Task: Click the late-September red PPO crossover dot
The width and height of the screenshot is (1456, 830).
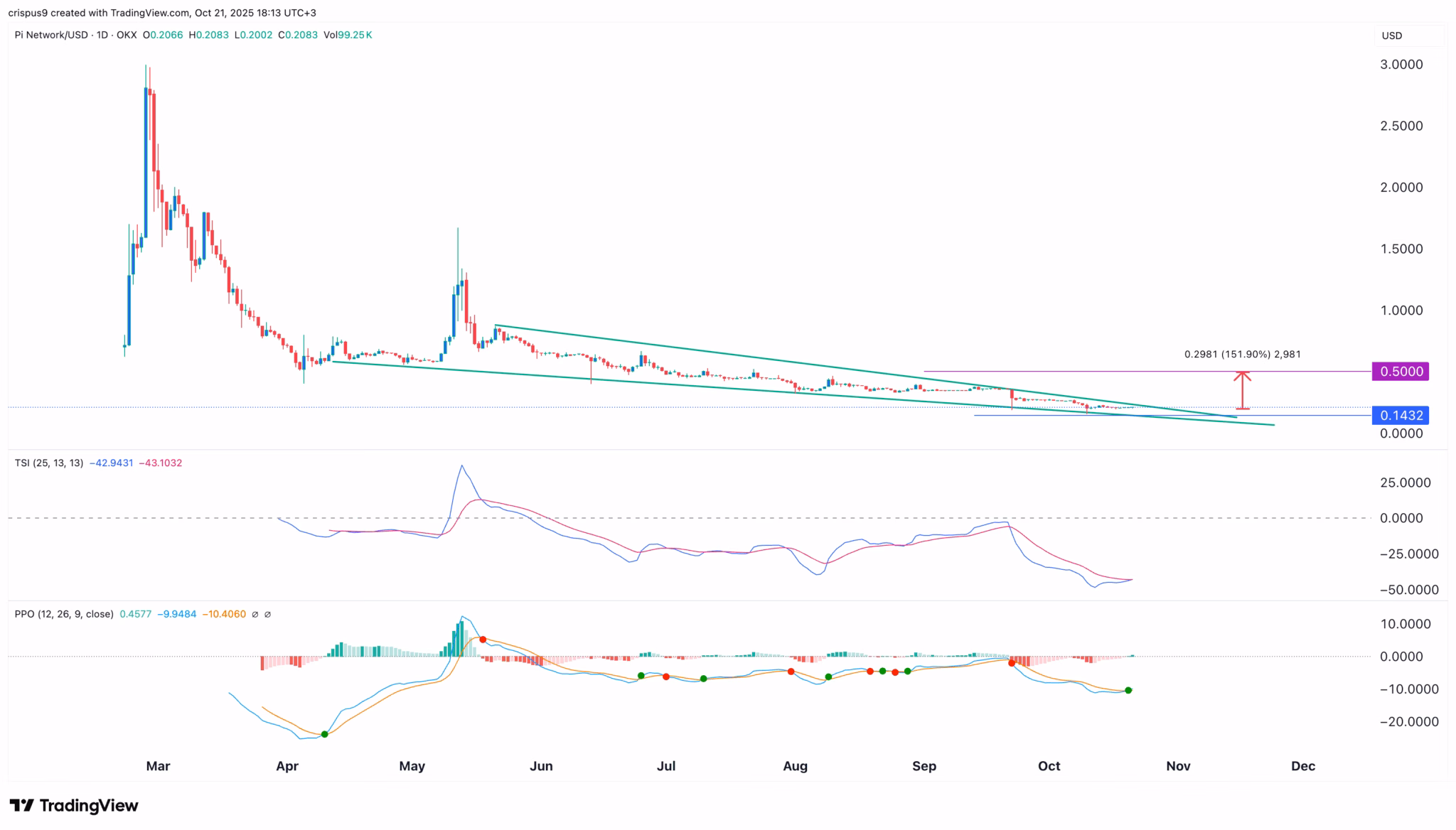Action: pos(1011,663)
